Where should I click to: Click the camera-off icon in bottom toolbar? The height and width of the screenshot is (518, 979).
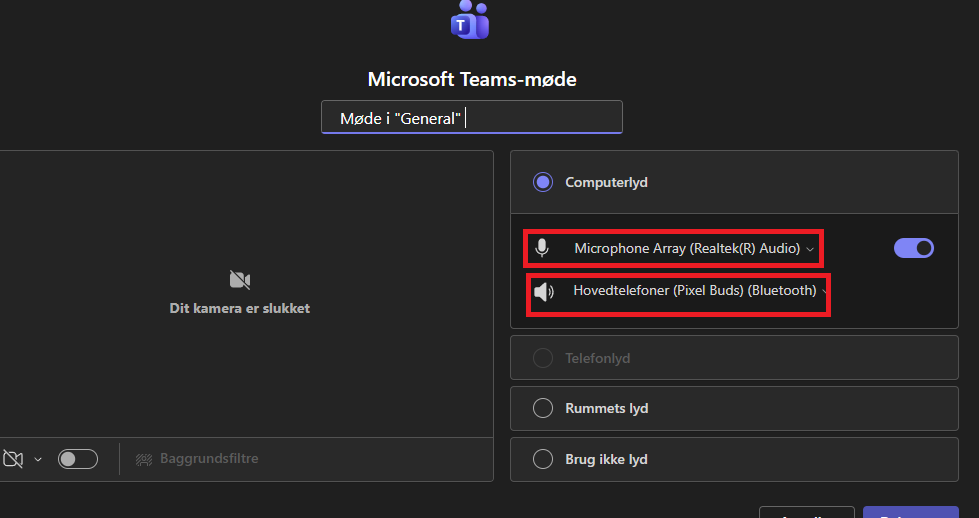pos(13,459)
